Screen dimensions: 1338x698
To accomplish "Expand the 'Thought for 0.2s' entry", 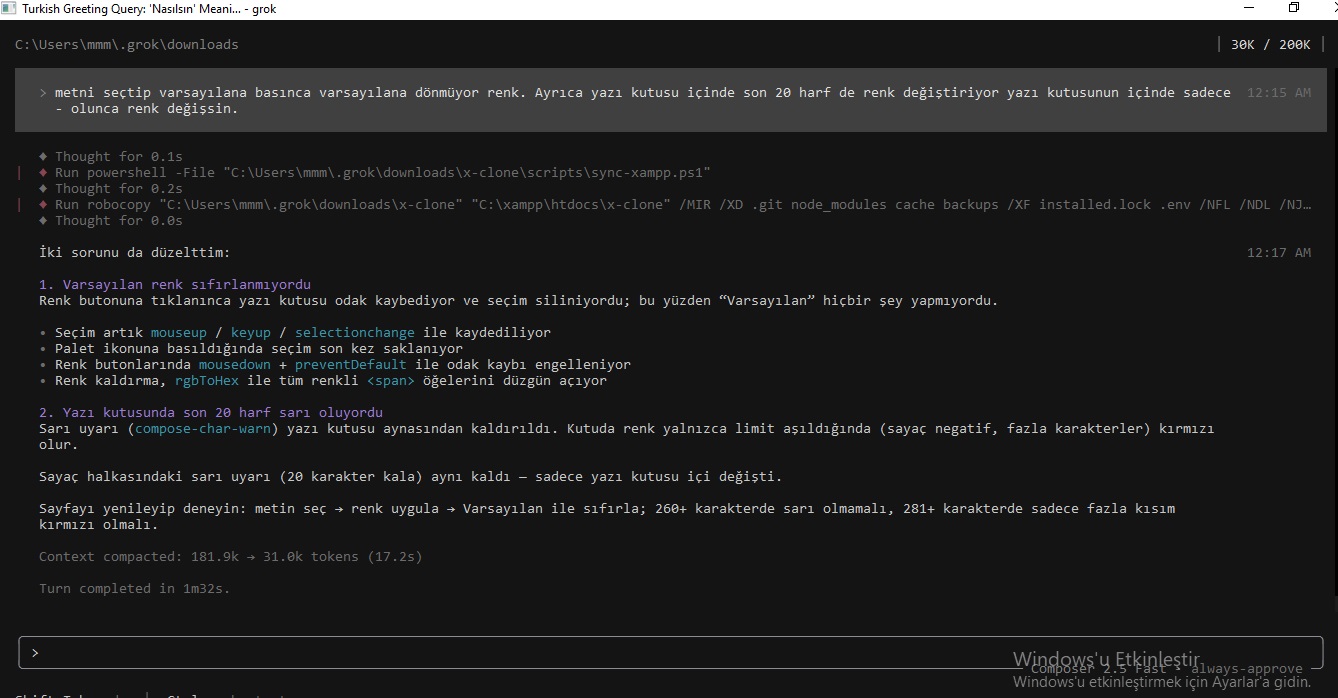I will [111, 188].
